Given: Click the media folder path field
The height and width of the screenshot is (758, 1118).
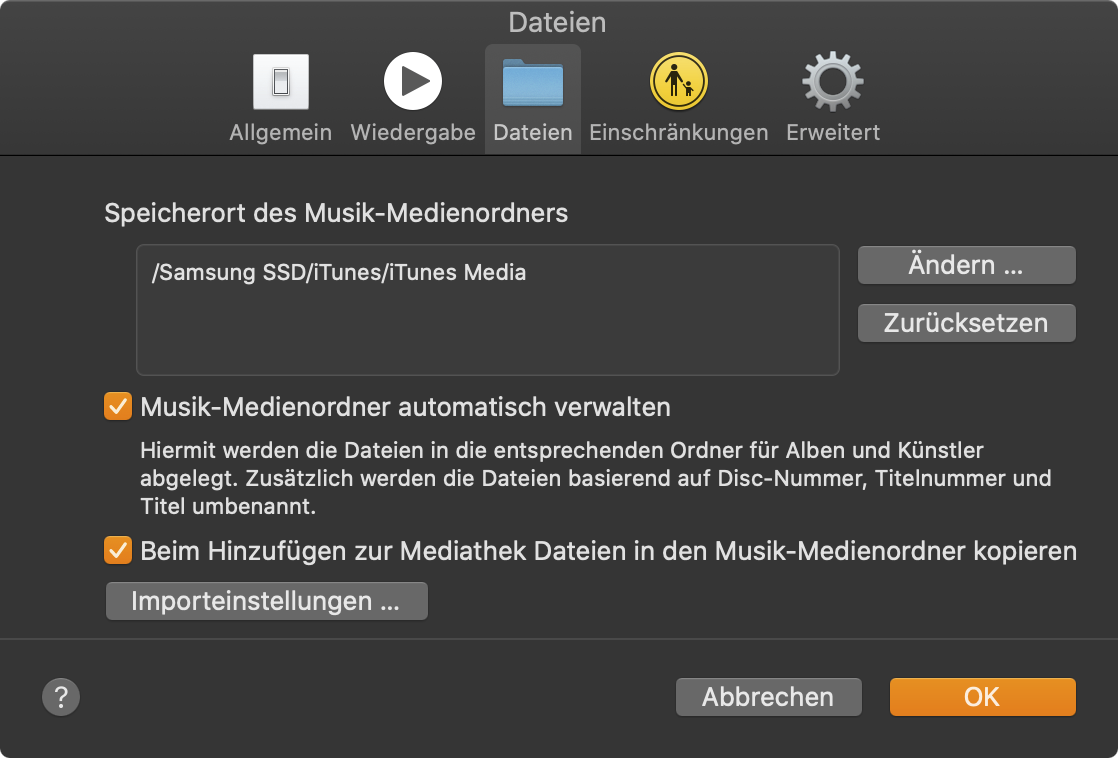Looking at the screenshot, I should [x=487, y=310].
